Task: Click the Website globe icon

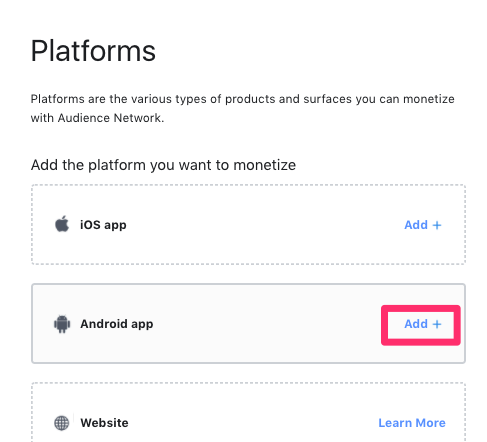Action: click(x=62, y=423)
